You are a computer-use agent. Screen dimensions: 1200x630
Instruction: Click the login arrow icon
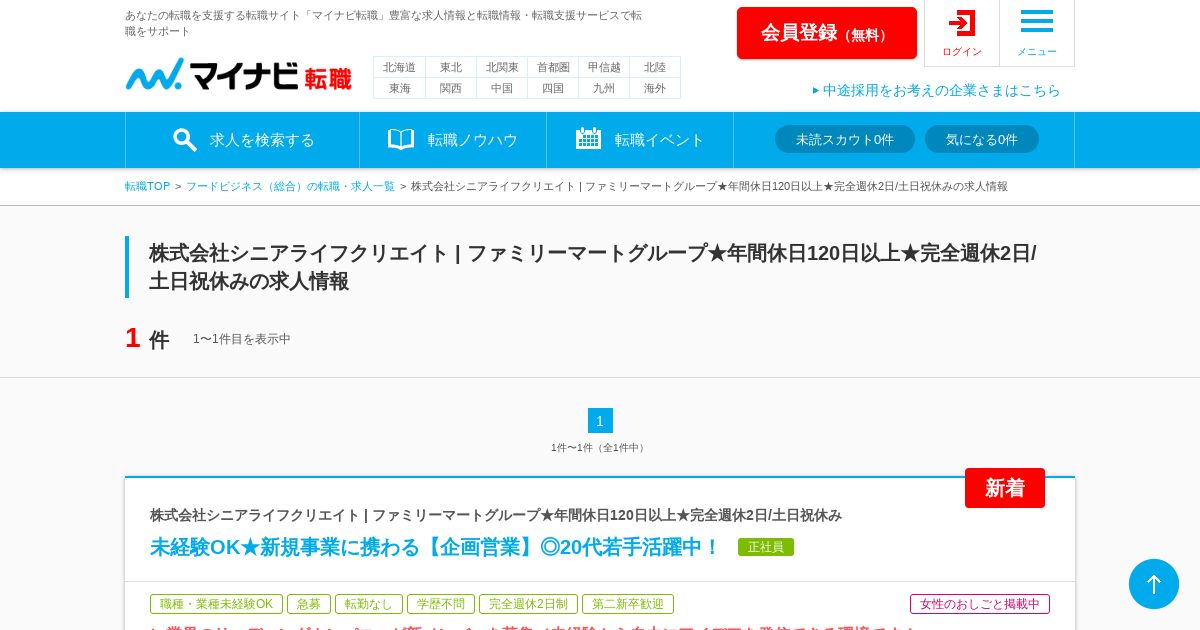[962, 23]
